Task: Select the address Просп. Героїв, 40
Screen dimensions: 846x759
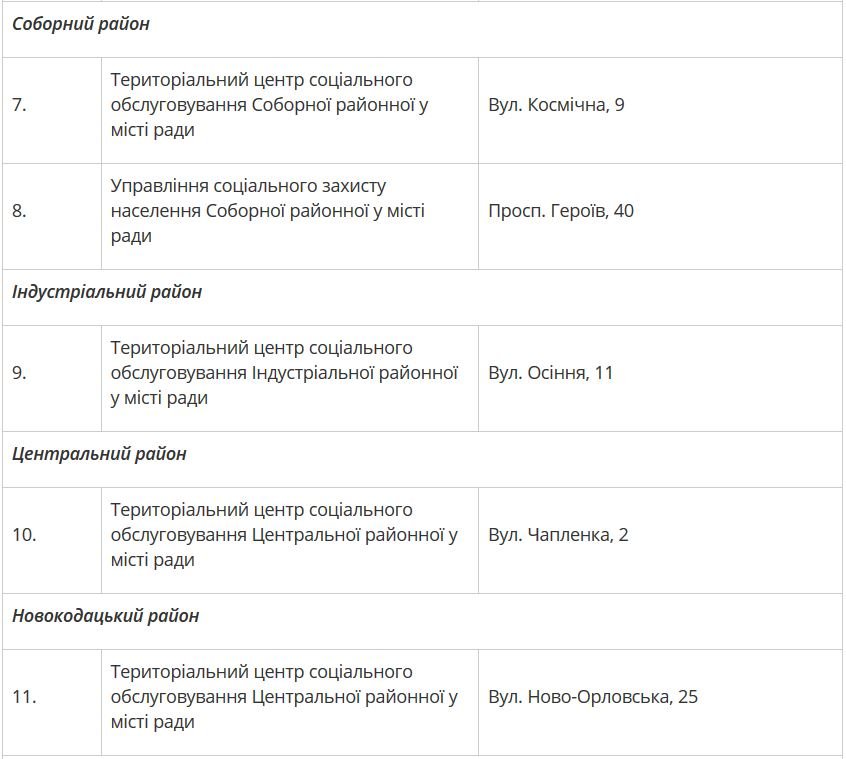Action: click(561, 211)
